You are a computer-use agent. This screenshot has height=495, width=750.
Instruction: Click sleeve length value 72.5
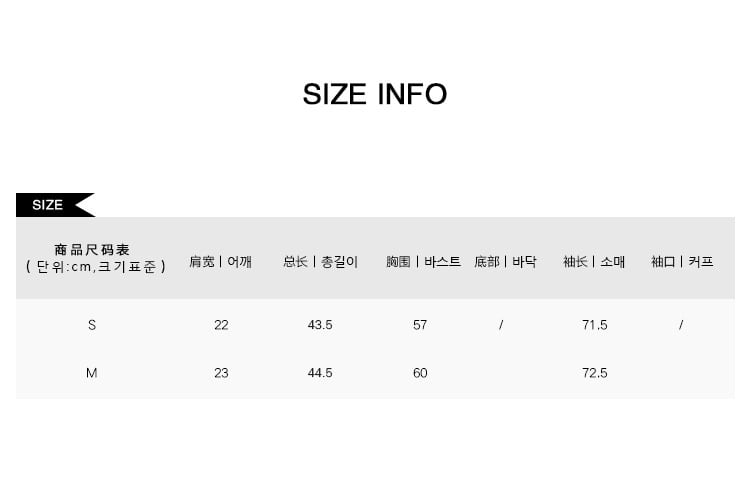pos(594,373)
